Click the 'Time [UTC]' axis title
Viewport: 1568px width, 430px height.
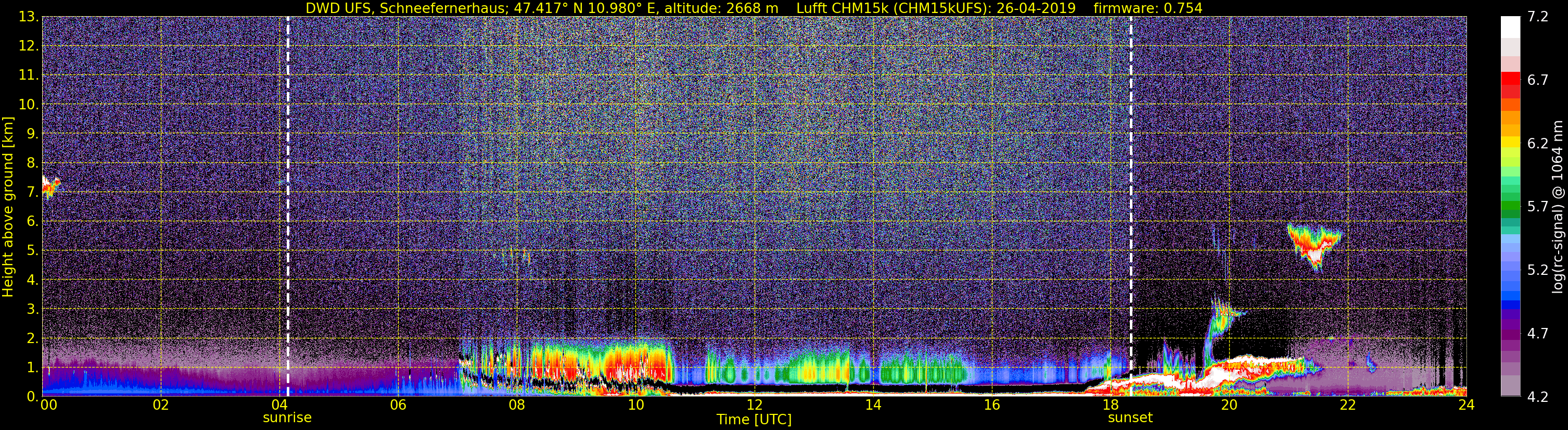pyautogui.click(x=754, y=420)
